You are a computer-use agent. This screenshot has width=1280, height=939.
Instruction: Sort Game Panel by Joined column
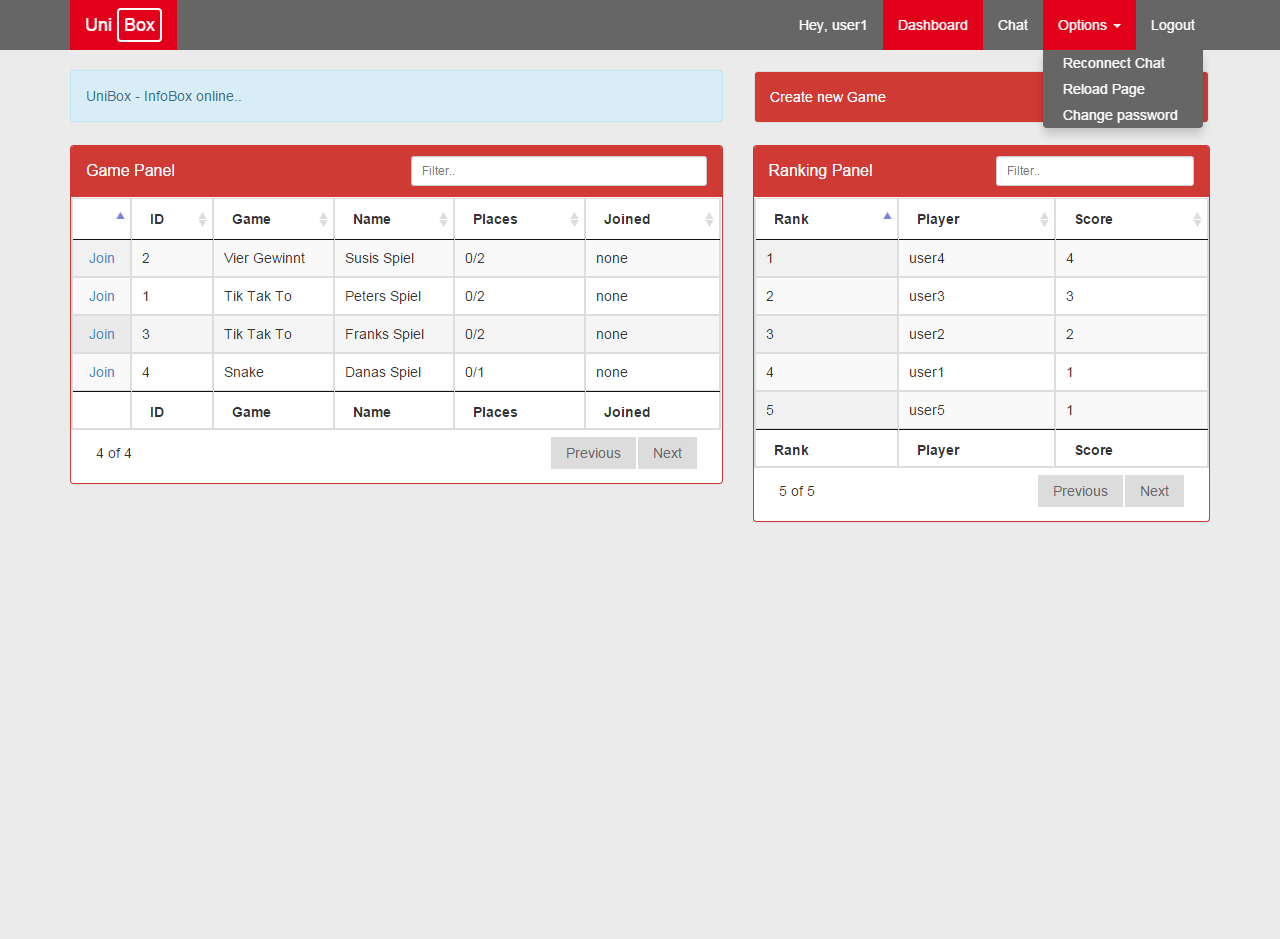[652, 219]
